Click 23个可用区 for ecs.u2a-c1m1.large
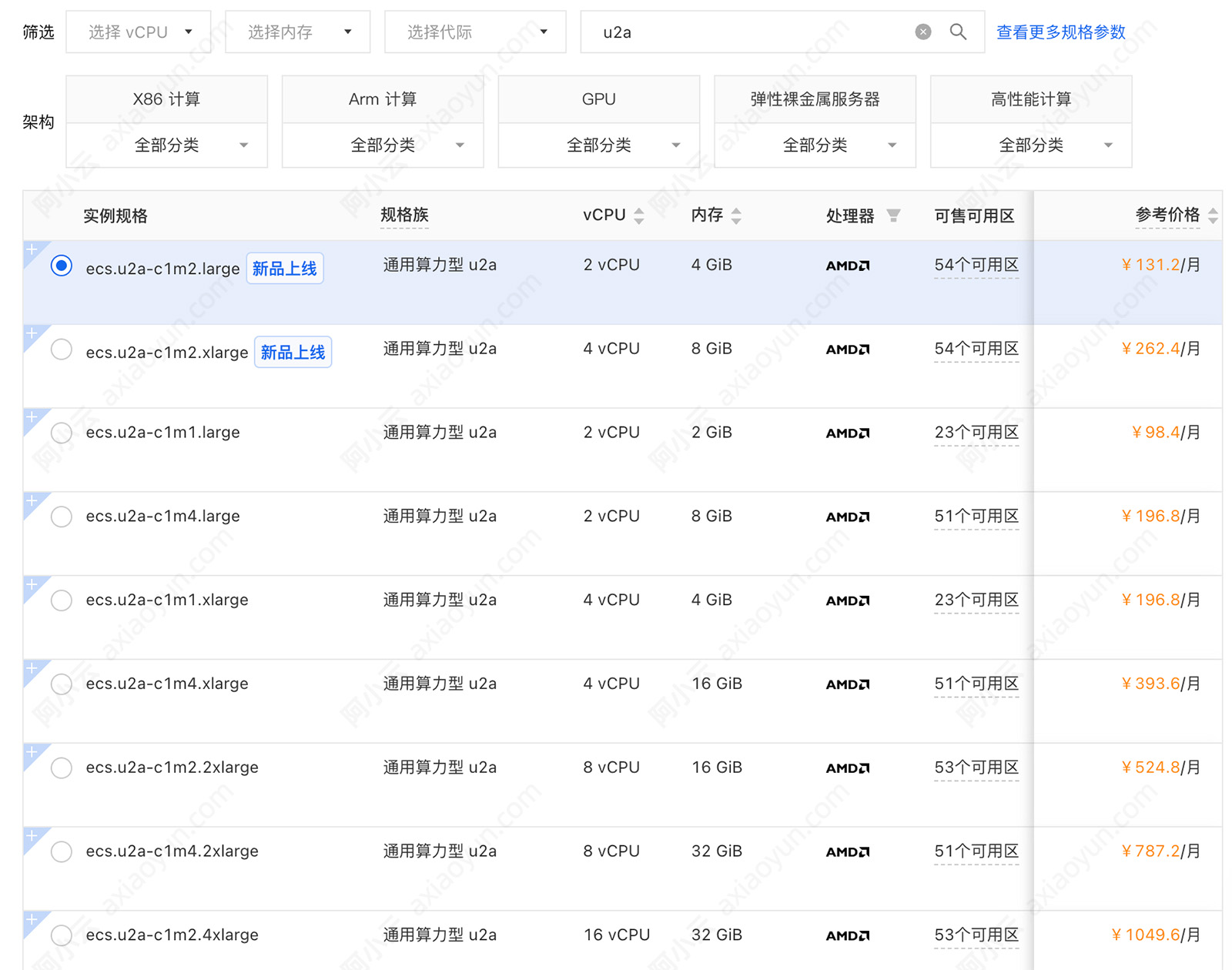The image size is (1232, 970). click(x=976, y=433)
